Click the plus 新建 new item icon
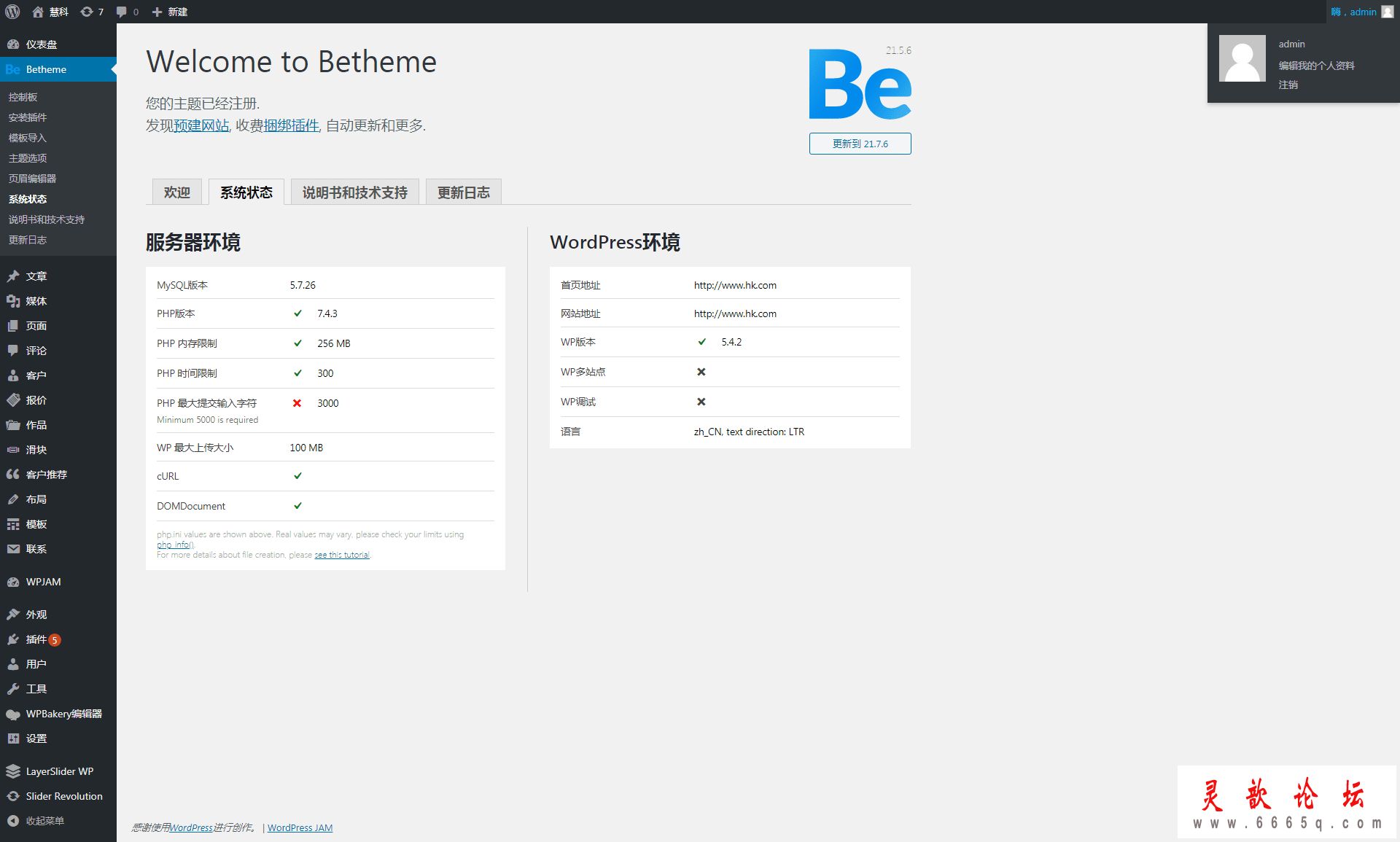This screenshot has height=842, width=1400. tap(157, 12)
